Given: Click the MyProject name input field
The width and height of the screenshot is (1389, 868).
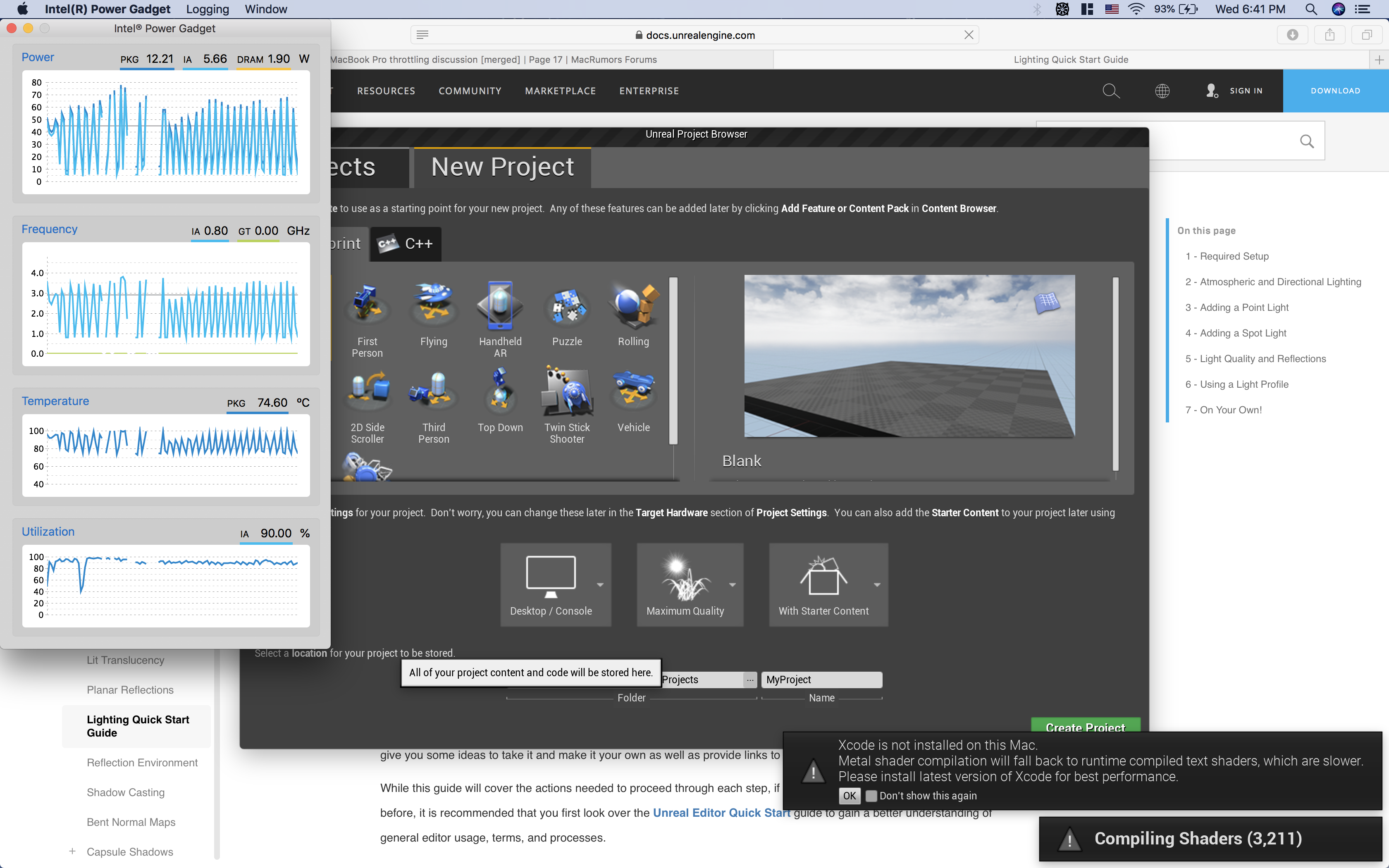Looking at the screenshot, I should [x=821, y=680].
